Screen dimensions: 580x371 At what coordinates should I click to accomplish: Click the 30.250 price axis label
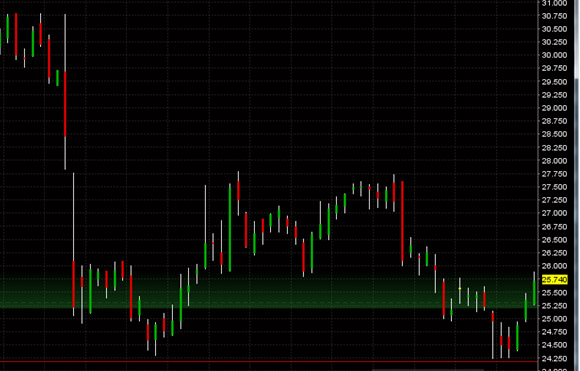(x=554, y=43)
